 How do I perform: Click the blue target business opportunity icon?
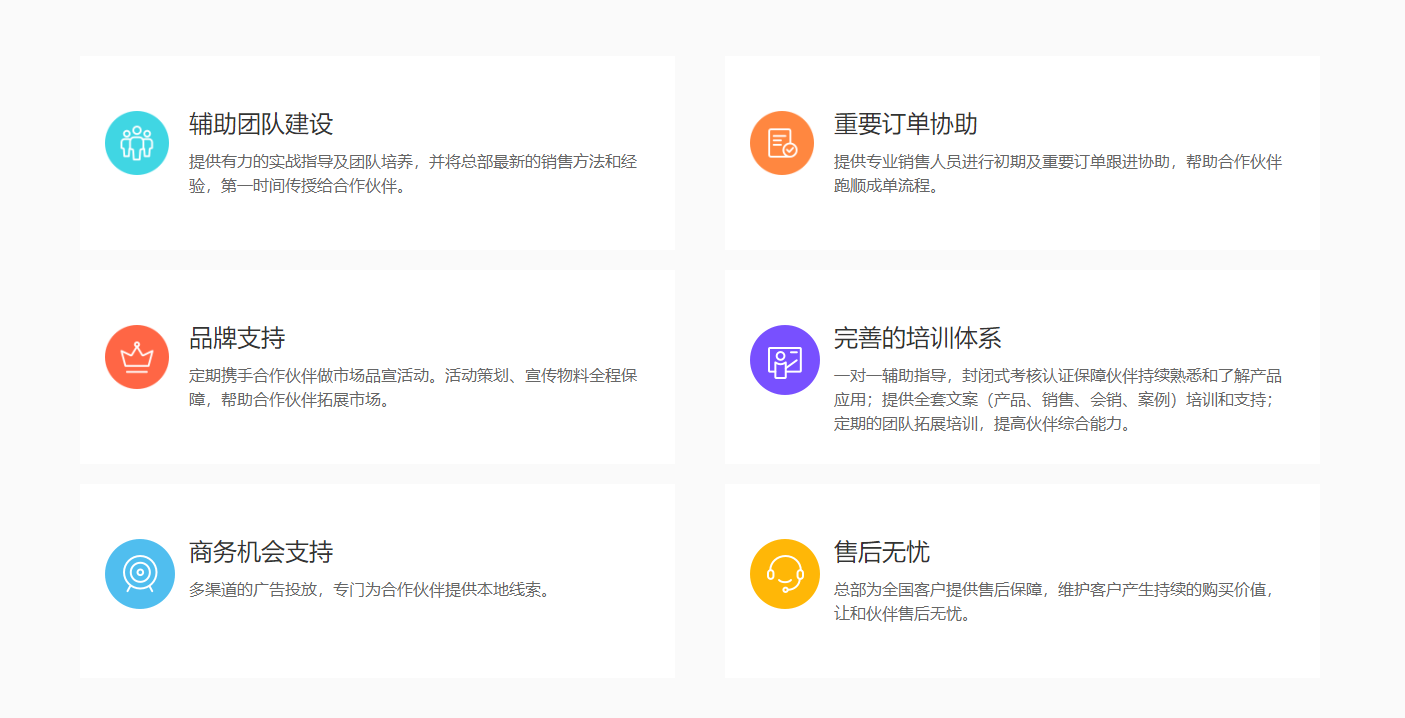(140, 574)
